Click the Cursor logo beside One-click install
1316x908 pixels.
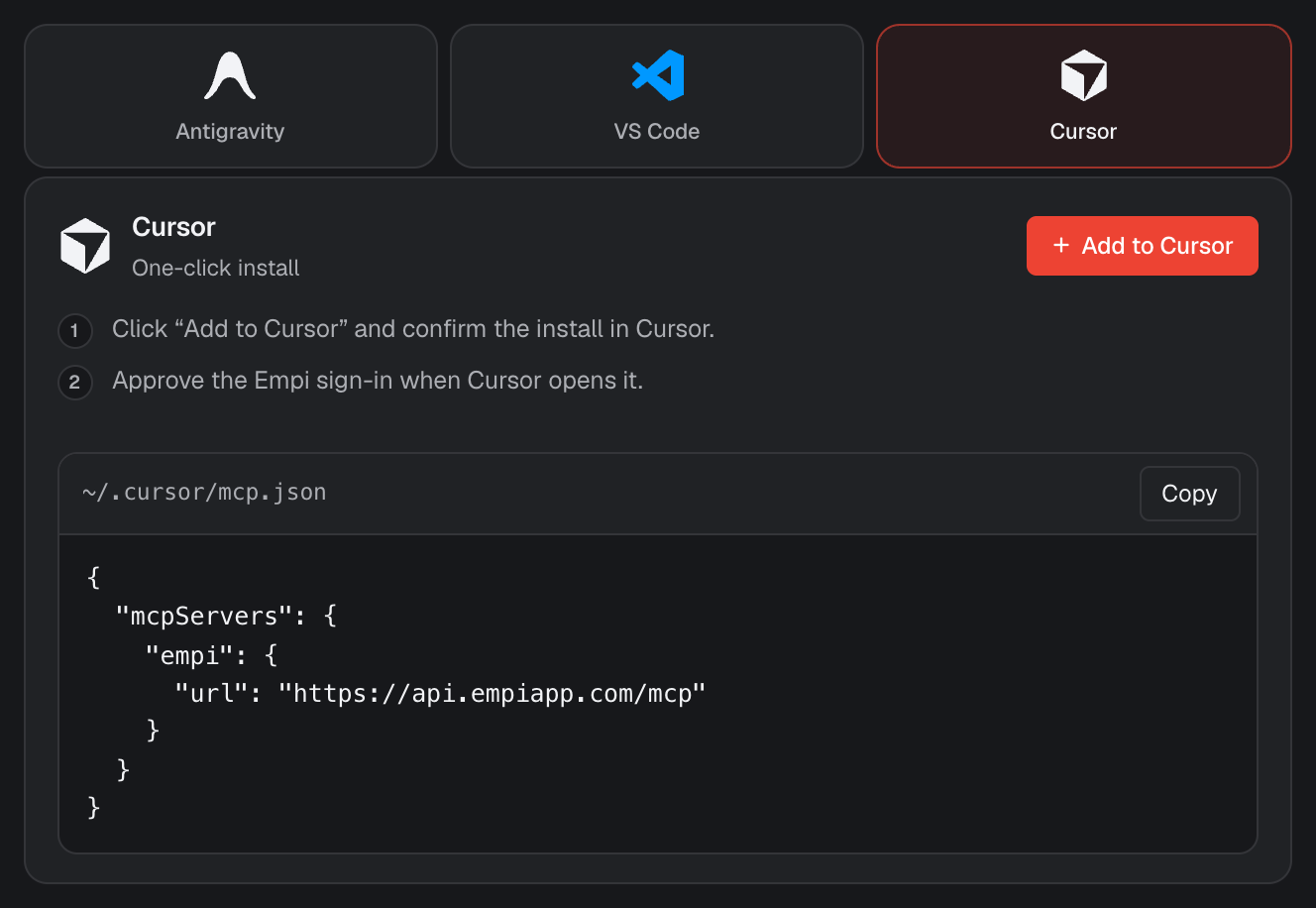[85, 246]
